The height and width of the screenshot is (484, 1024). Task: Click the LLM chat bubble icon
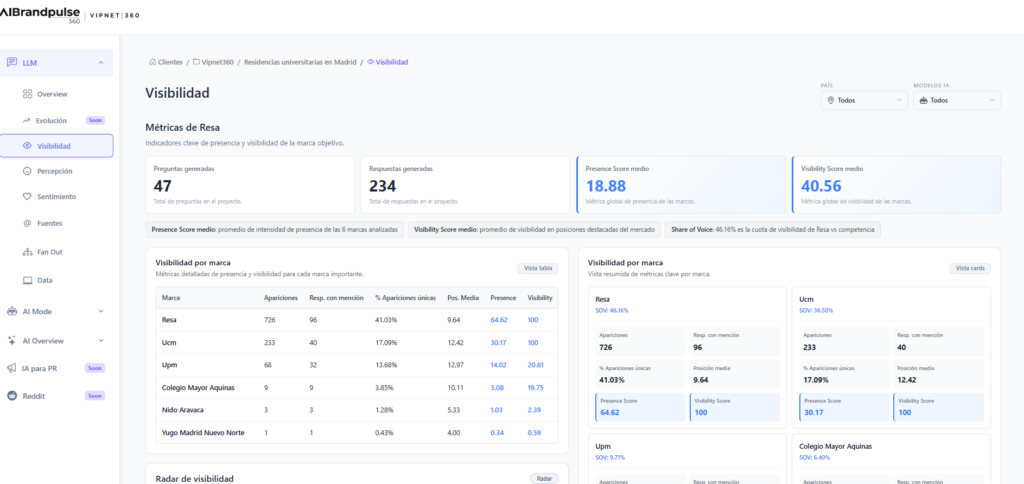(x=12, y=63)
